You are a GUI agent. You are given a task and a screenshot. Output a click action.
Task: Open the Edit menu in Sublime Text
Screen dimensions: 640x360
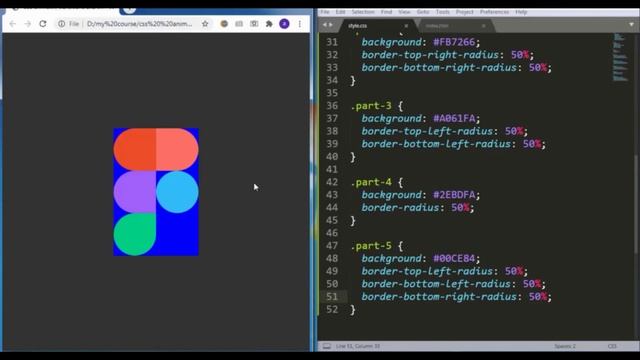pyautogui.click(x=340, y=12)
